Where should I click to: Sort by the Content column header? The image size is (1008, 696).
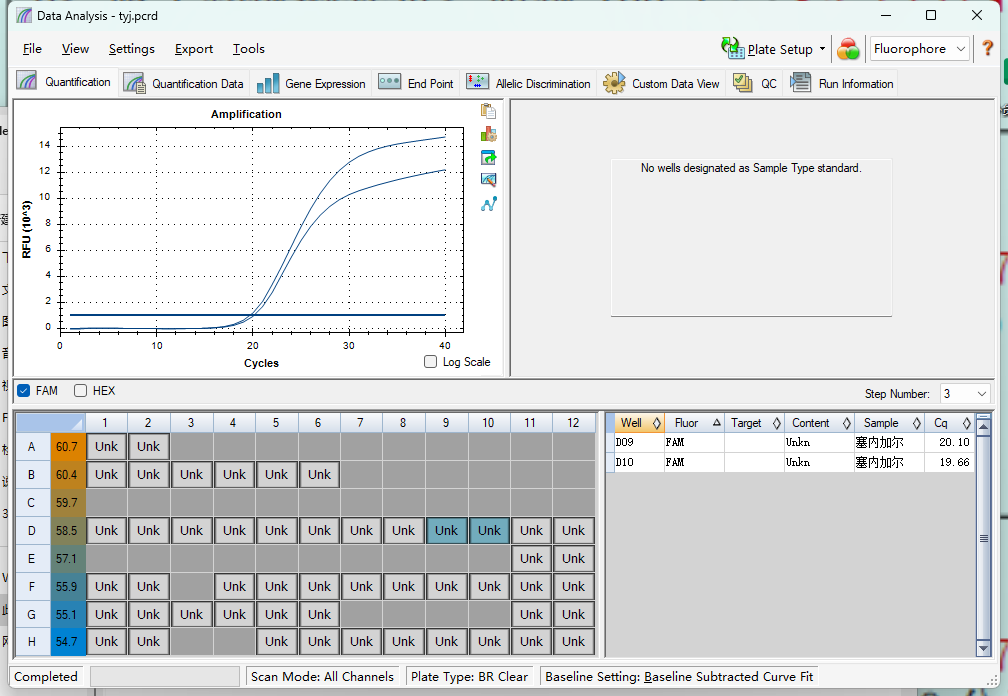820,423
